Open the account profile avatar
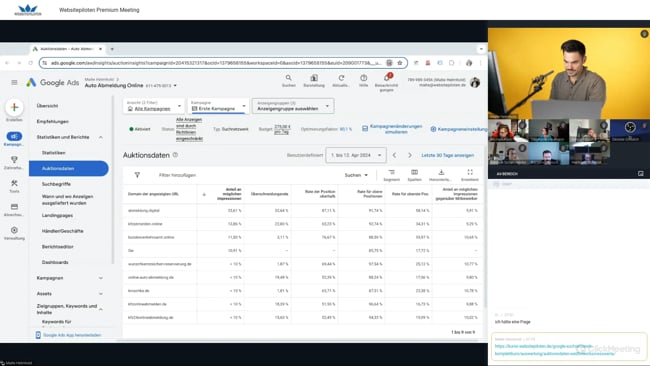The image size is (650, 366). point(475,82)
